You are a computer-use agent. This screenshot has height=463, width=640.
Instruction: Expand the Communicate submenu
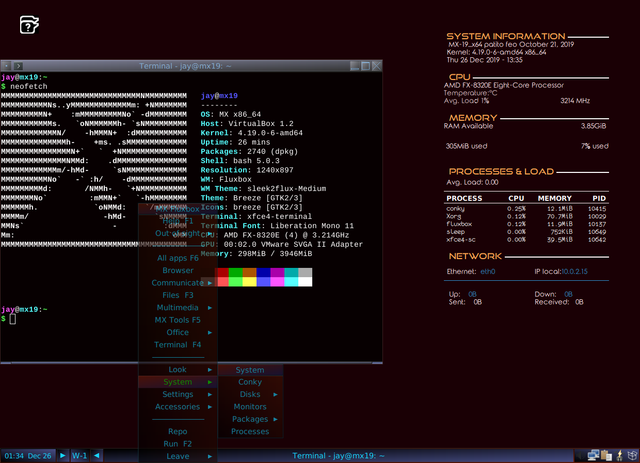click(178, 283)
